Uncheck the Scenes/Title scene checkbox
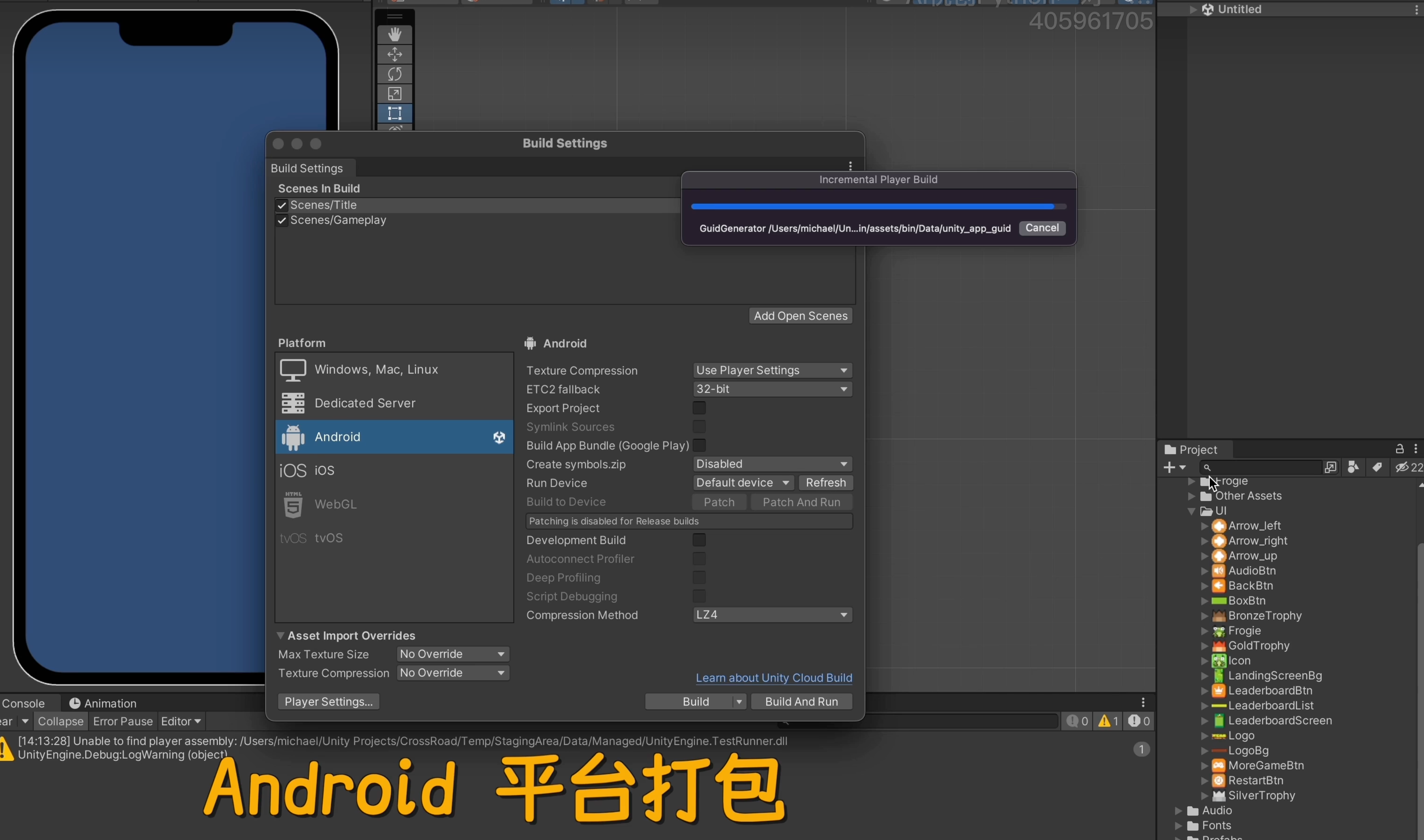Screen dimensions: 1424x840 point(281,205)
